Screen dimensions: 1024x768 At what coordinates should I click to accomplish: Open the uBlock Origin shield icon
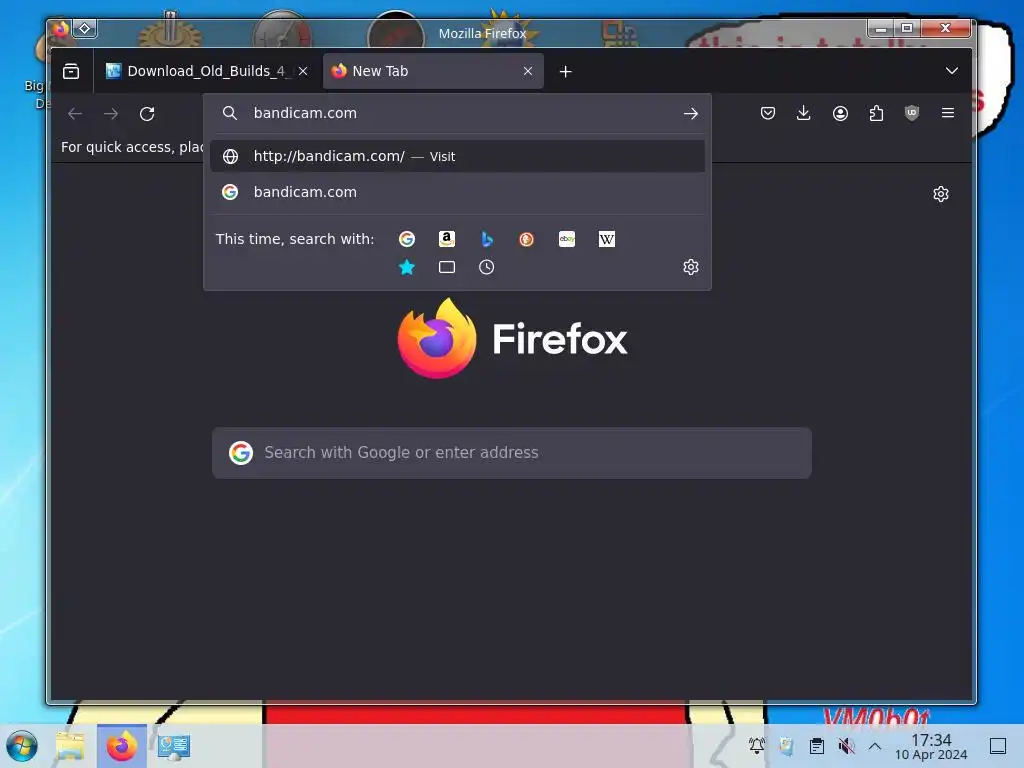912,114
